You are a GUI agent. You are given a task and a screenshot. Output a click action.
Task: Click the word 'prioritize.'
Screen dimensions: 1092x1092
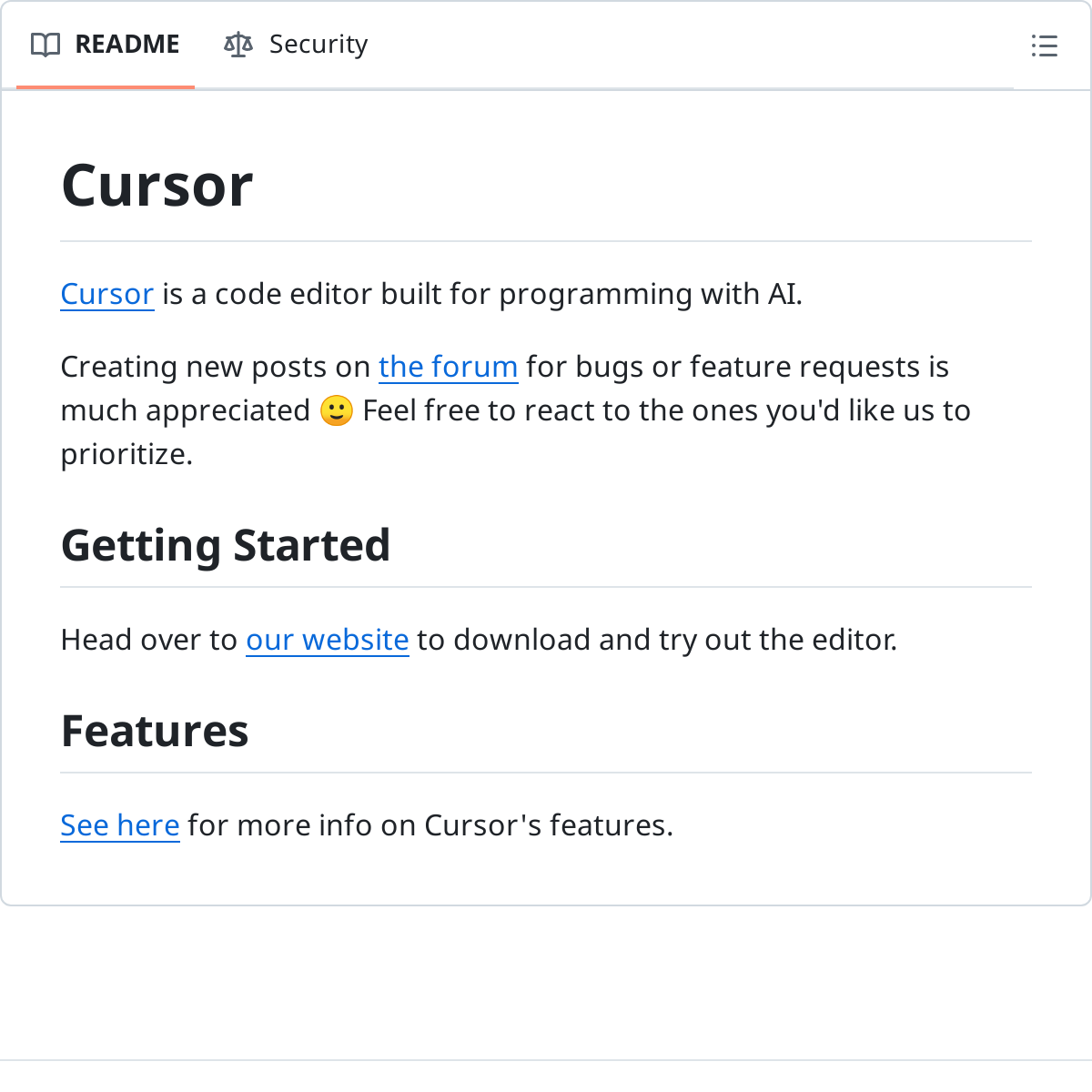pyautogui.click(x=126, y=454)
